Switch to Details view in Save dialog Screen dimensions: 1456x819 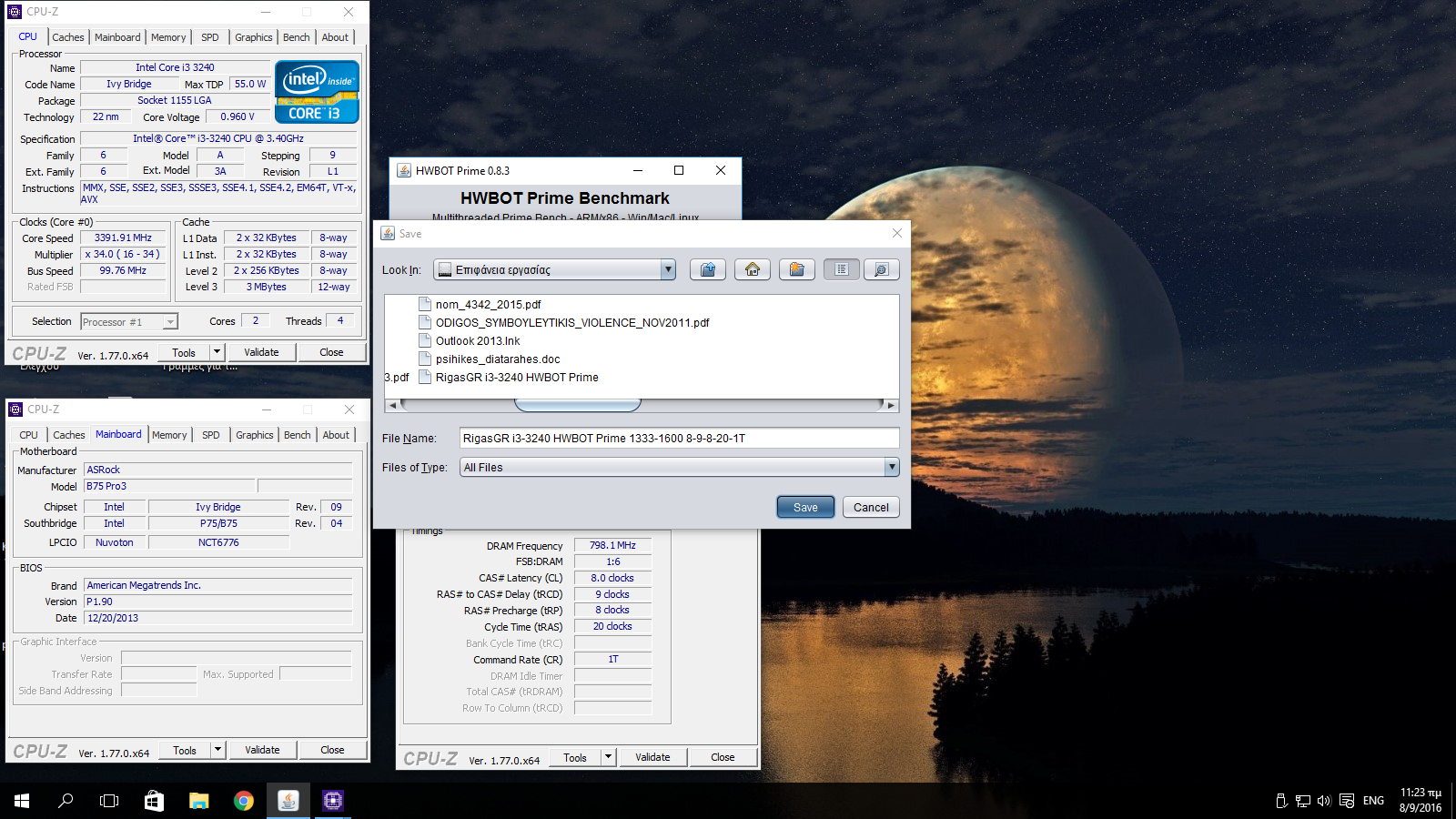881,269
